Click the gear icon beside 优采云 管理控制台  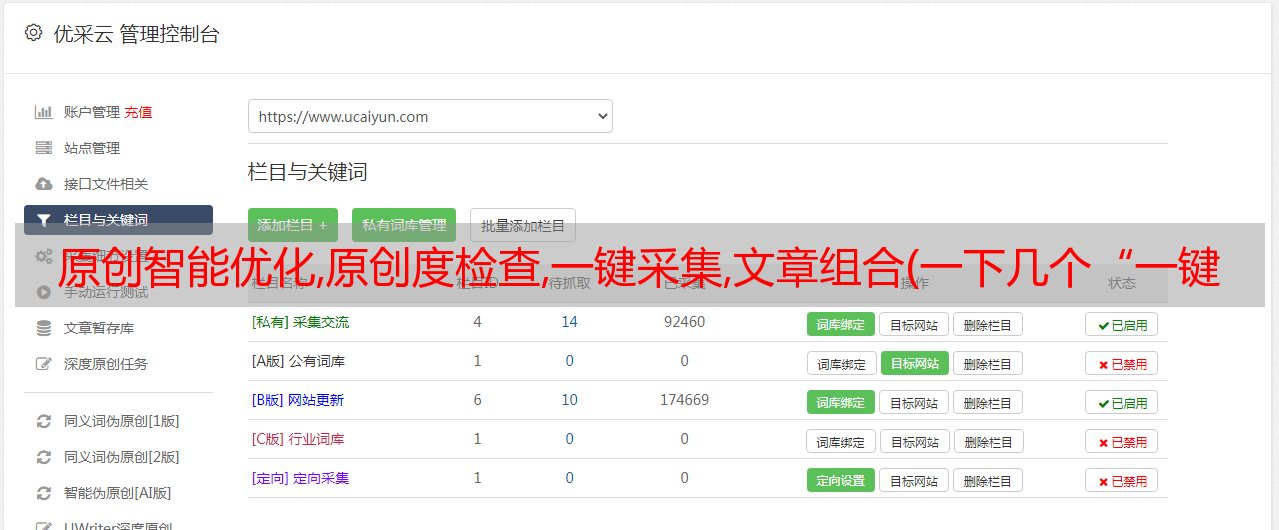[33, 33]
